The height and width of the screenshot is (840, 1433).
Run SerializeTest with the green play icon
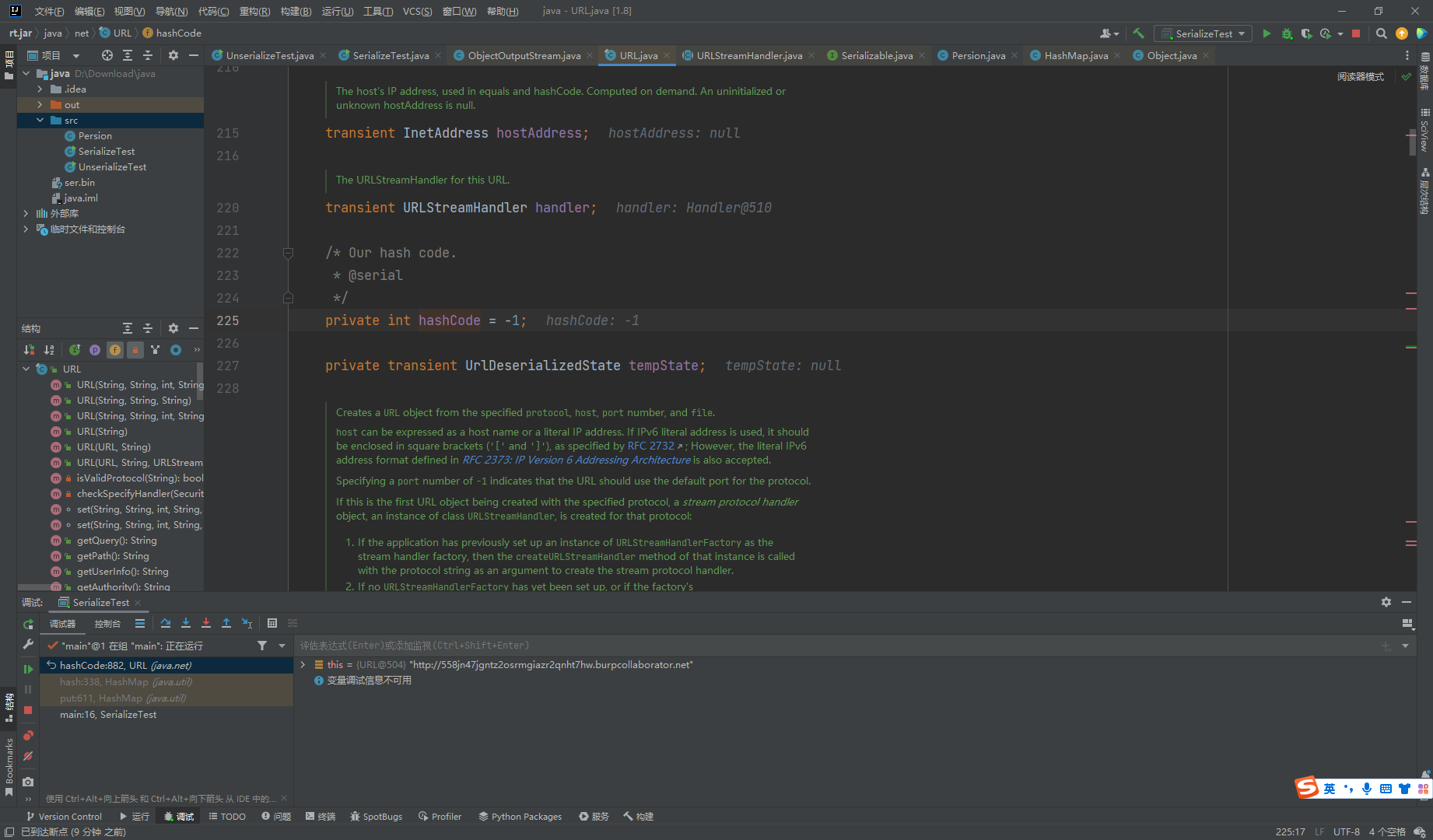point(1267,33)
